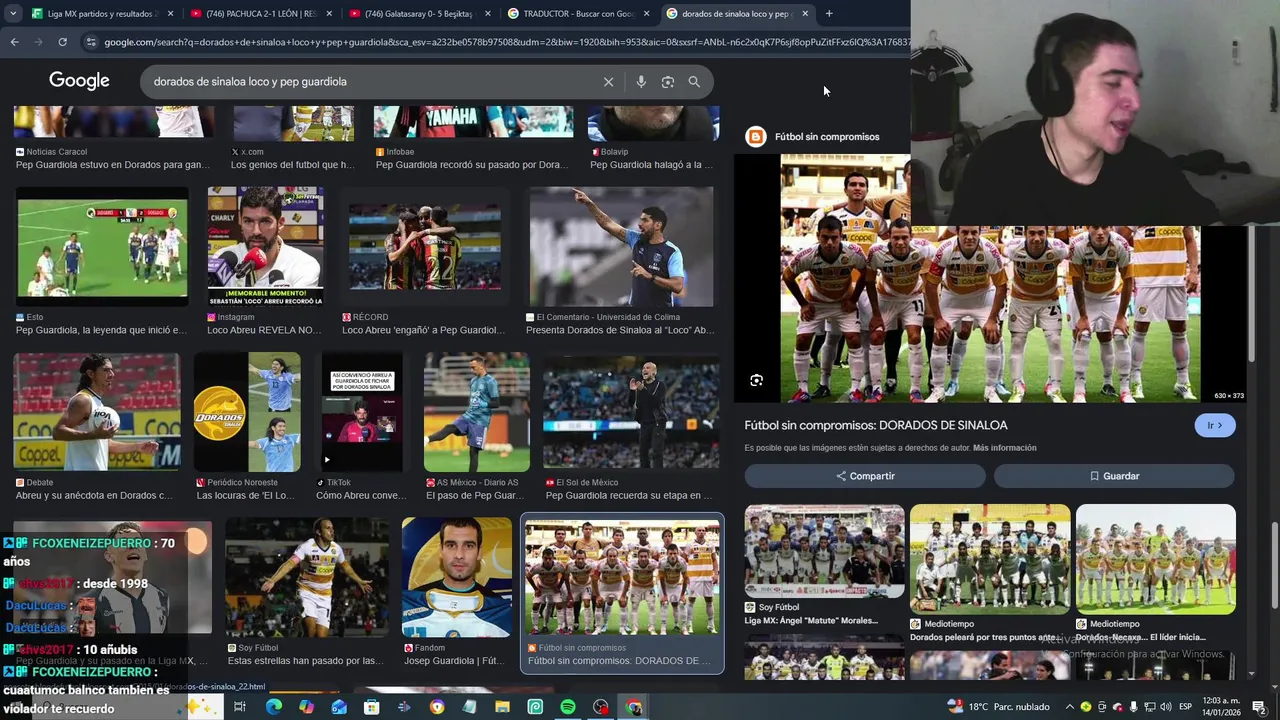Open the tab search dropdown in Chrome
This screenshot has height=720, width=1280.
[12, 14]
